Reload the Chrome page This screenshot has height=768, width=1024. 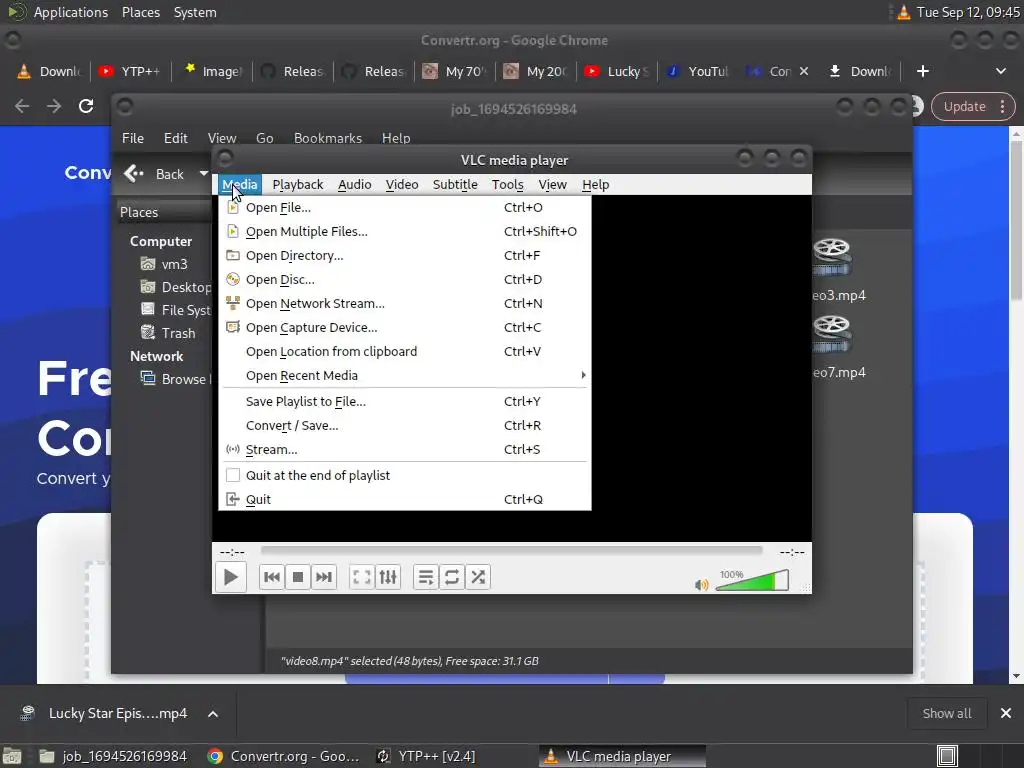86,106
